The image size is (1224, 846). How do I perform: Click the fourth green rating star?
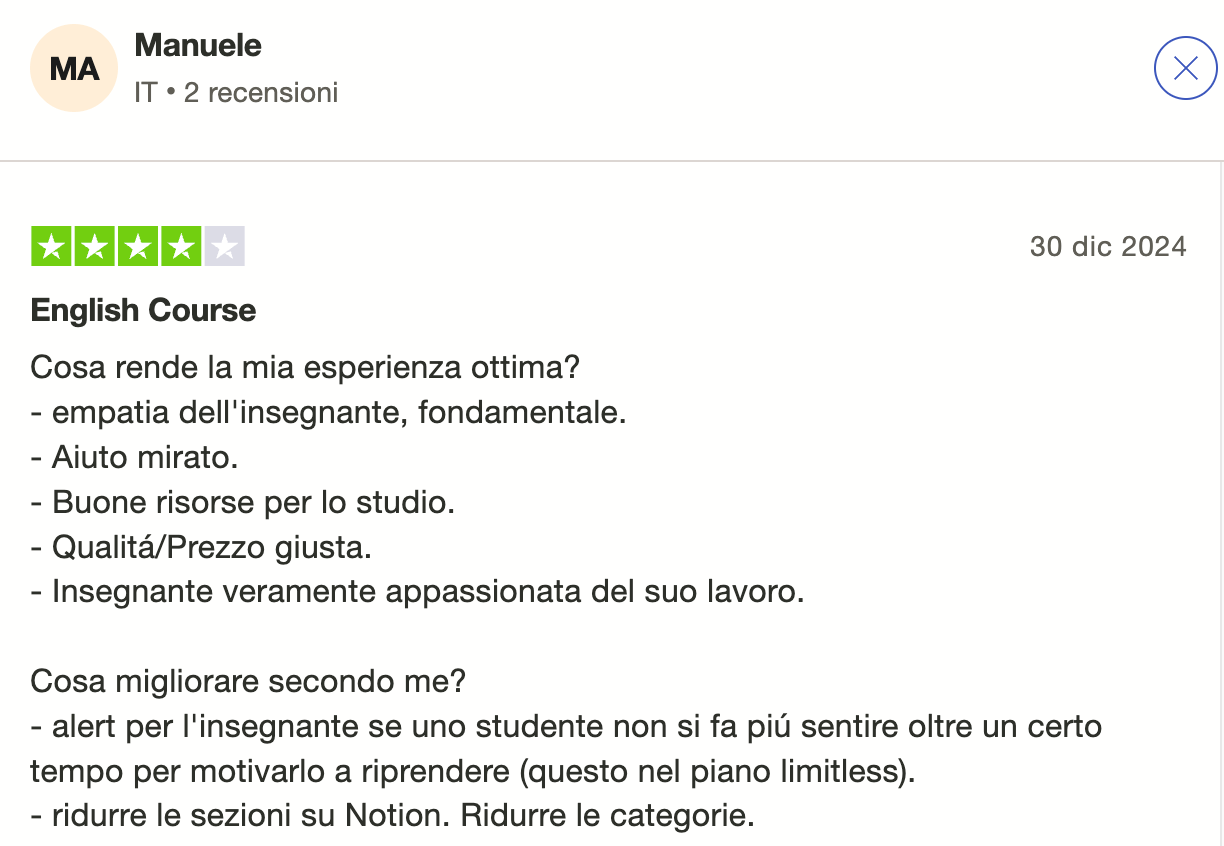181,247
